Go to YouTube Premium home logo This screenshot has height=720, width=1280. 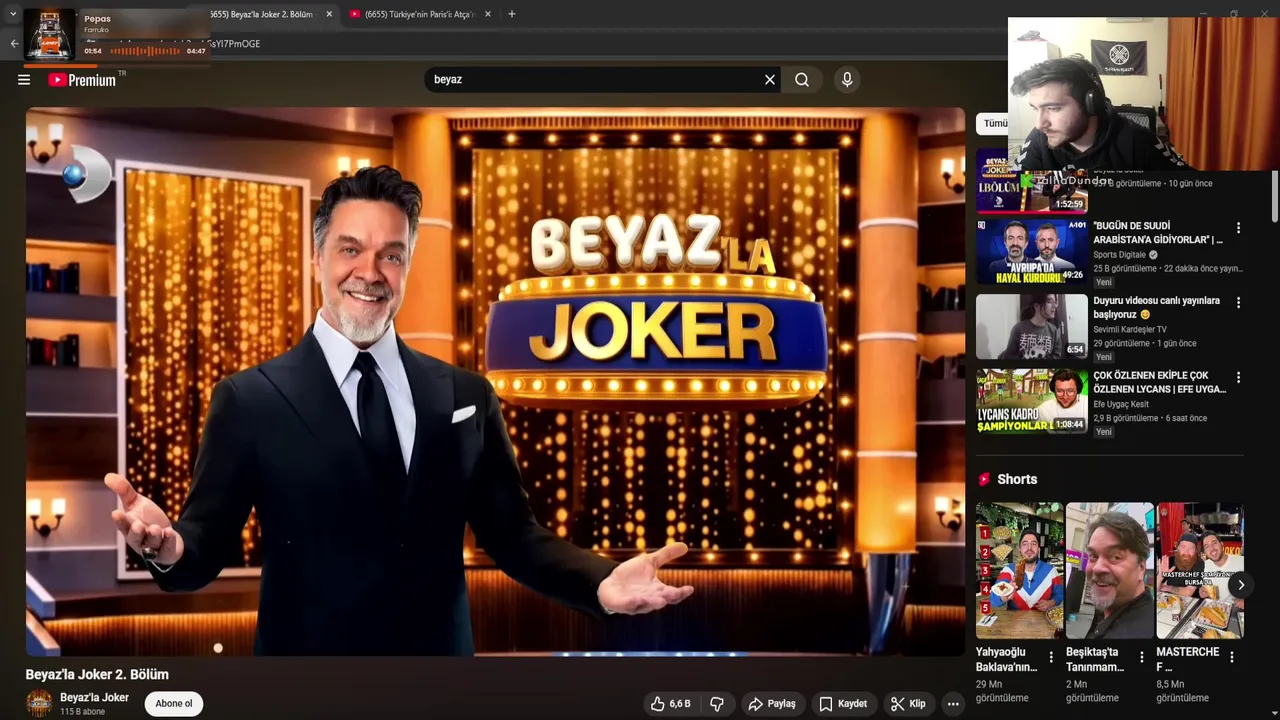[83, 80]
